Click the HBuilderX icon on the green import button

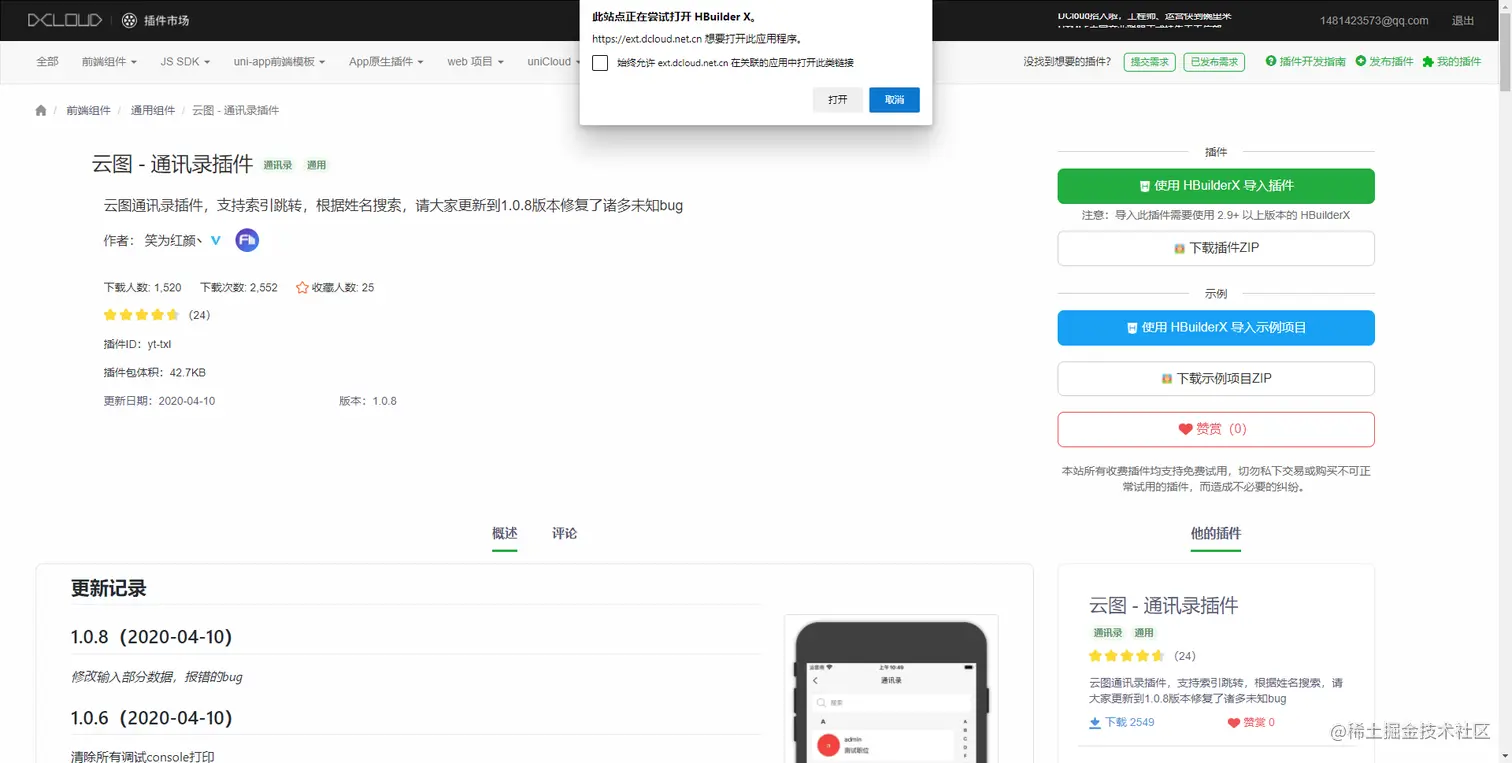(x=1145, y=186)
